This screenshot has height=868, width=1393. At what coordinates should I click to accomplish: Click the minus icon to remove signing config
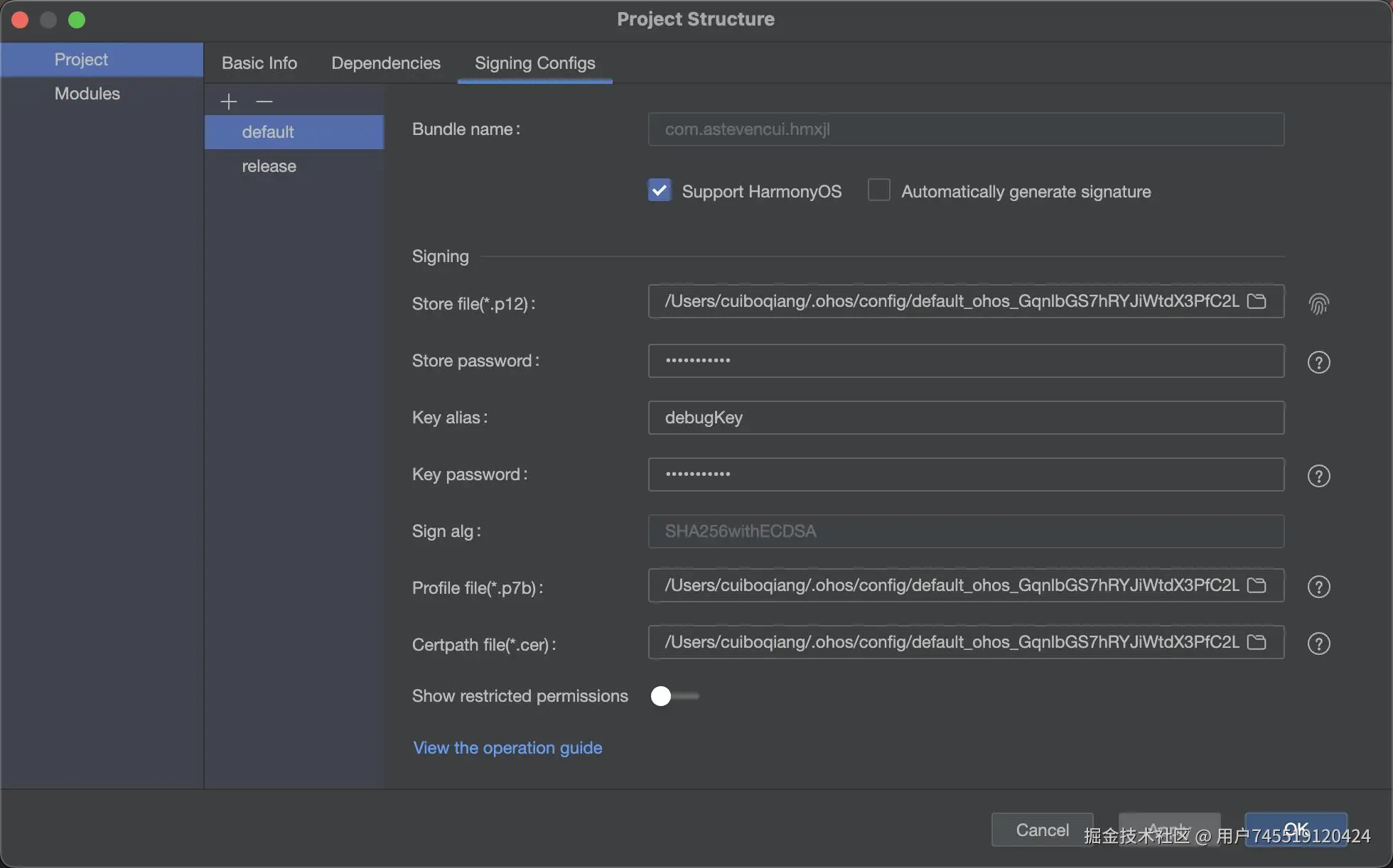pos(264,102)
